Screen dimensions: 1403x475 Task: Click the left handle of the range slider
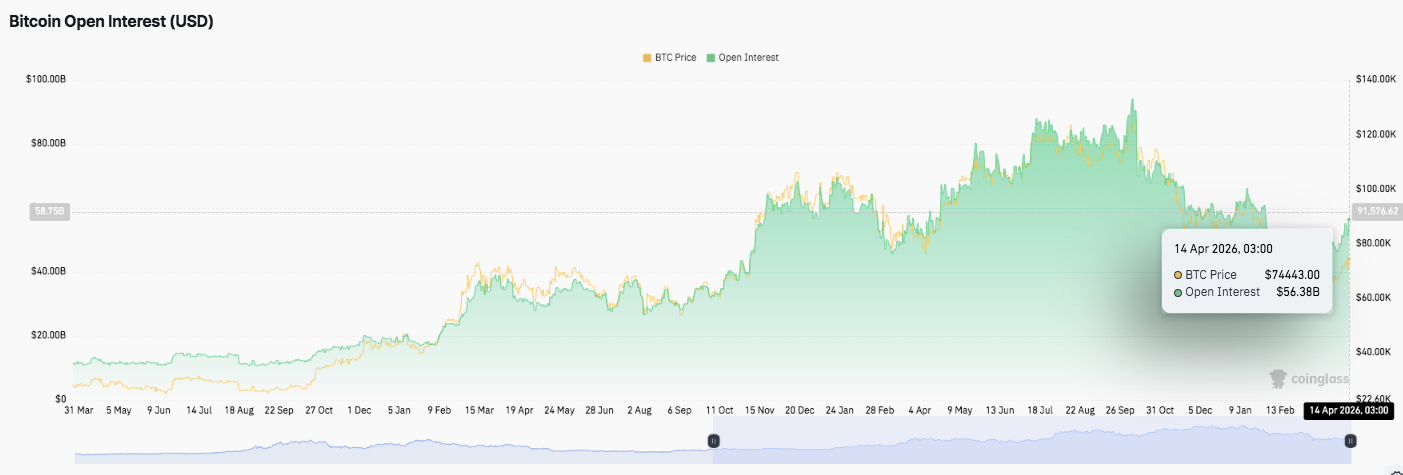tap(714, 440)
